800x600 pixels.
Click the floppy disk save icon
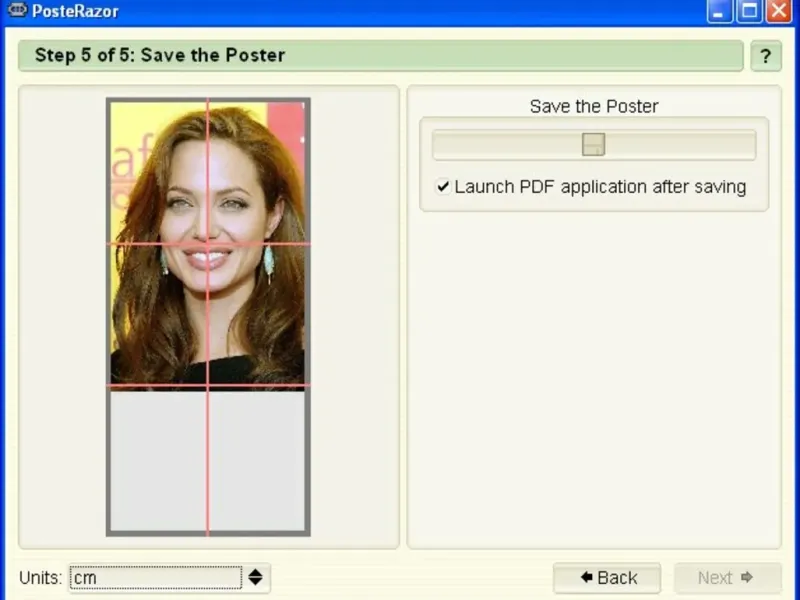coord(593,144)
